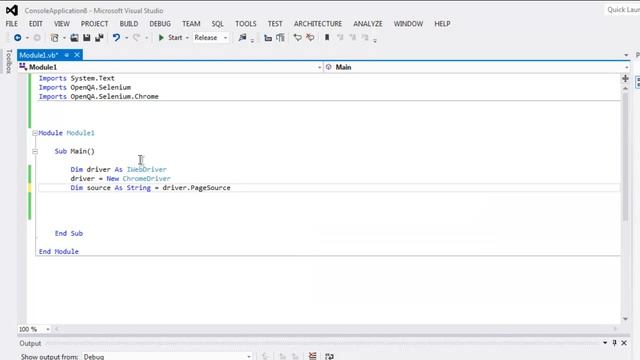Close the Module1.vb tab
The image size is (640, 360).
pos(77,55)
